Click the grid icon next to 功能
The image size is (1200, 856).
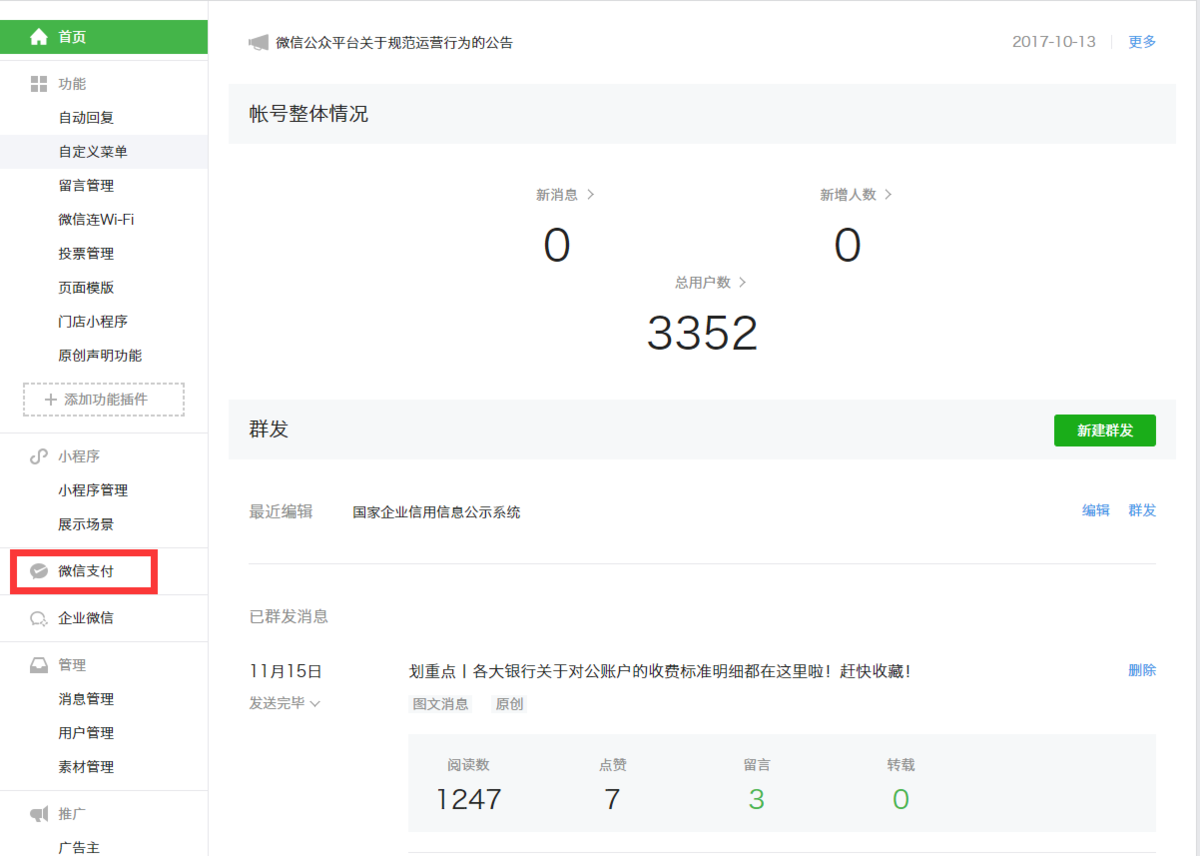coord(39,84)
